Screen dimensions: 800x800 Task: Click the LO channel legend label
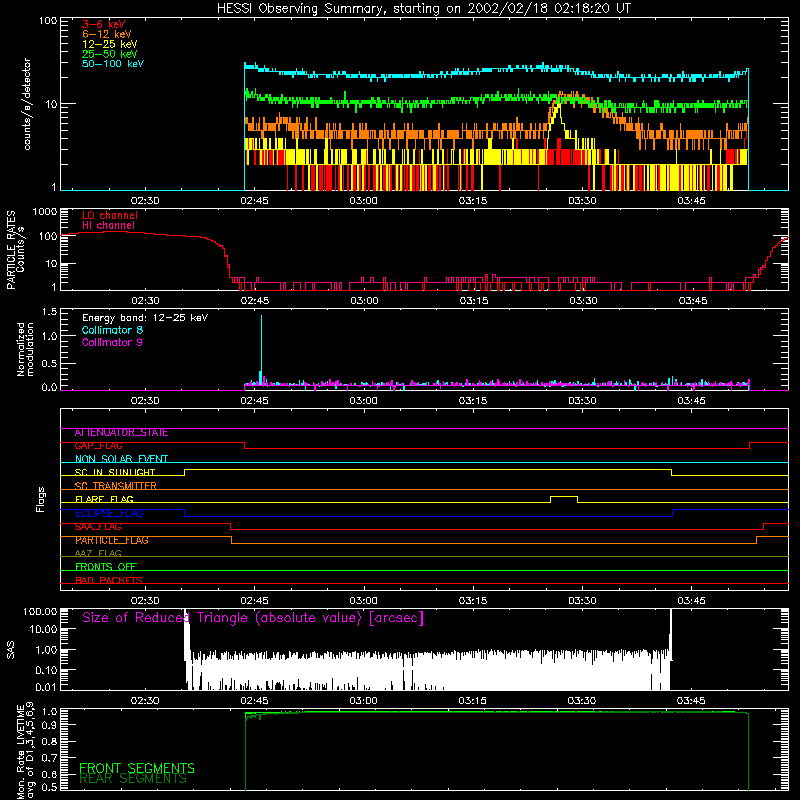110,215
